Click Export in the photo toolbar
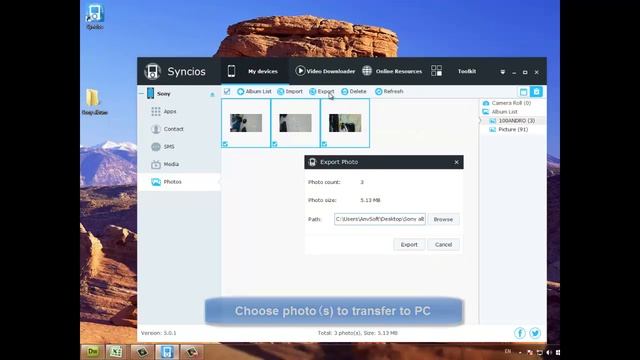The height and width of the screenshot is (360, 640). 322,91
